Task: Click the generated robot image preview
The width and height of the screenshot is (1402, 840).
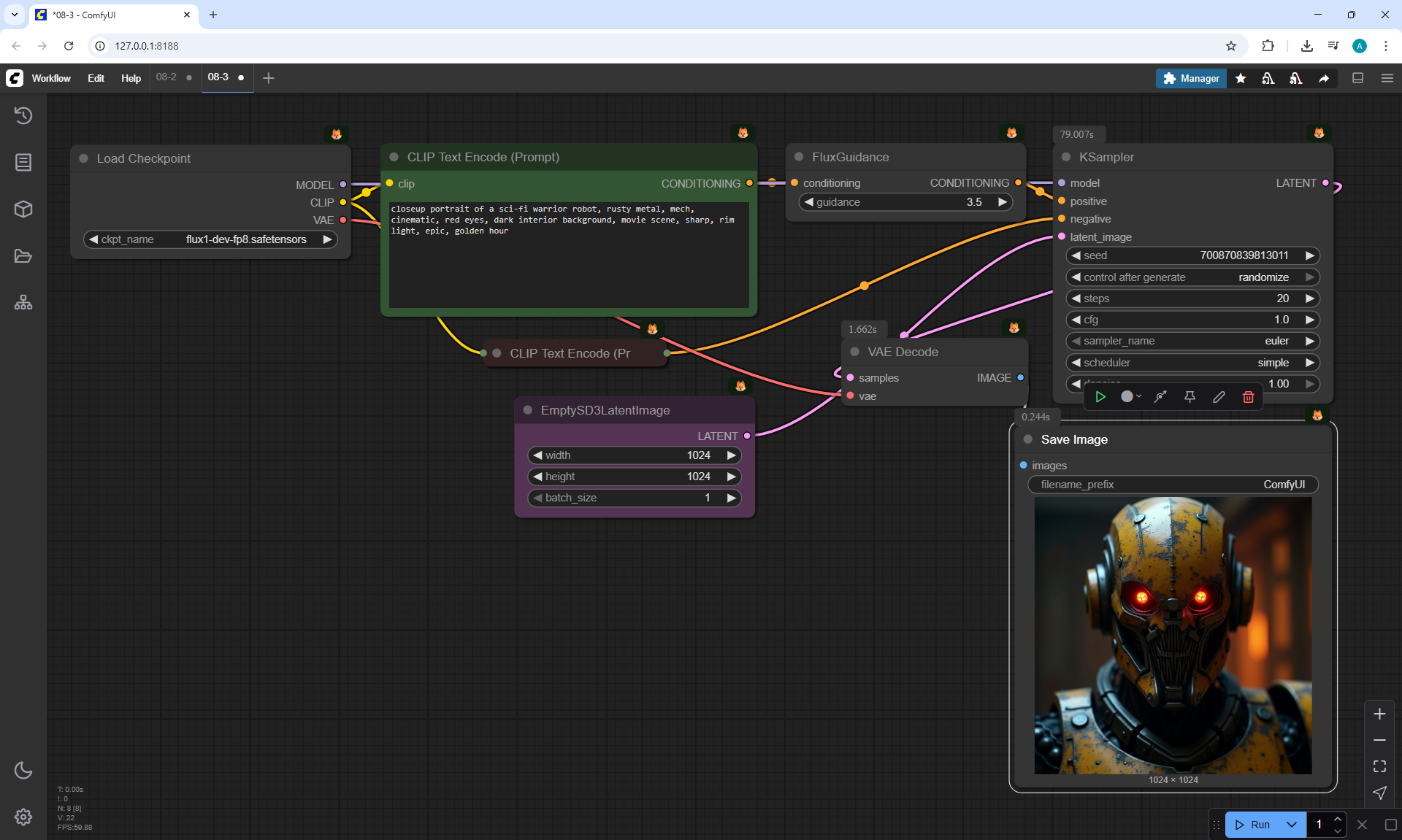Action: (x=1173, y=635)
